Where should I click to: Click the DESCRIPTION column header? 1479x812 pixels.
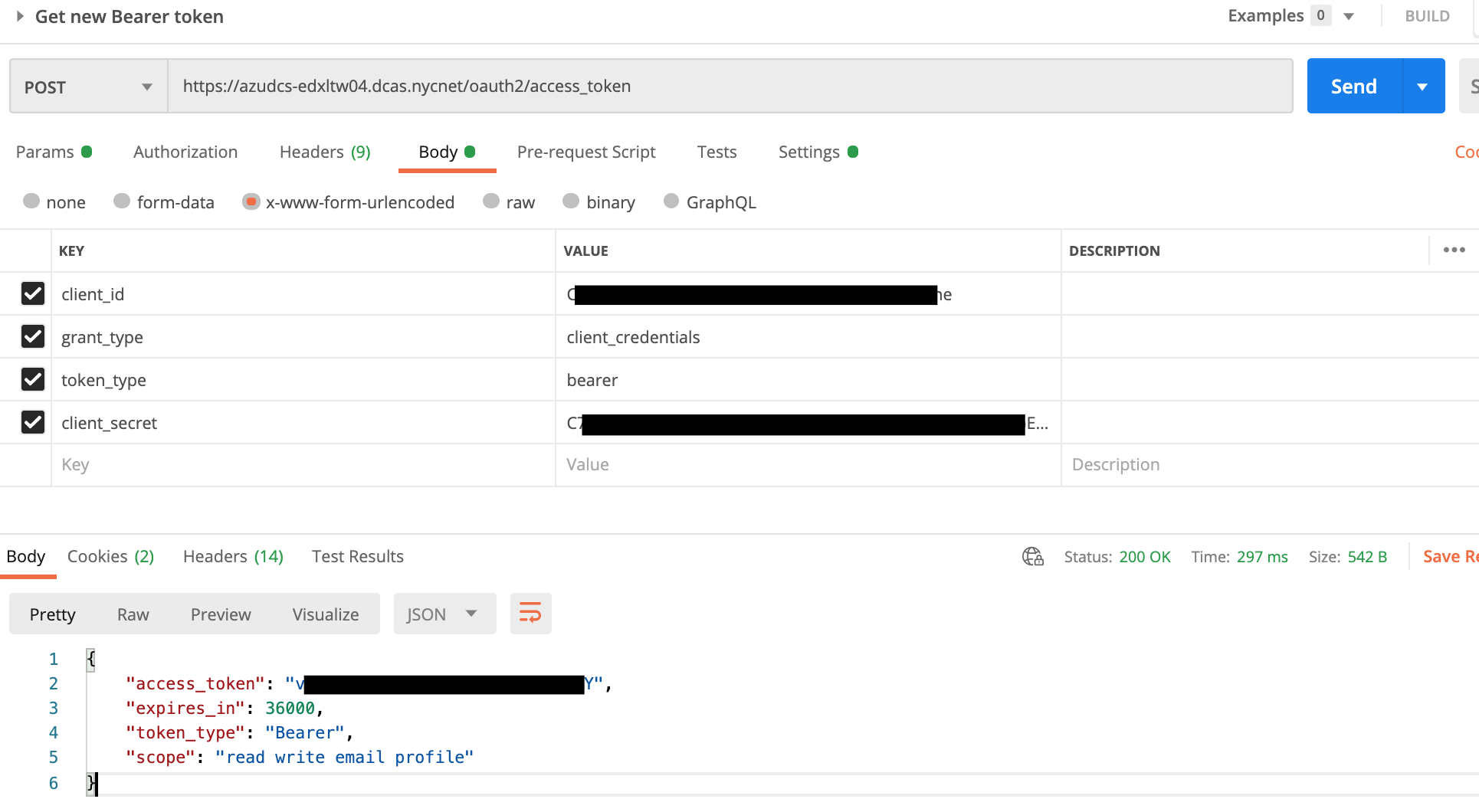pos(1114,250)
